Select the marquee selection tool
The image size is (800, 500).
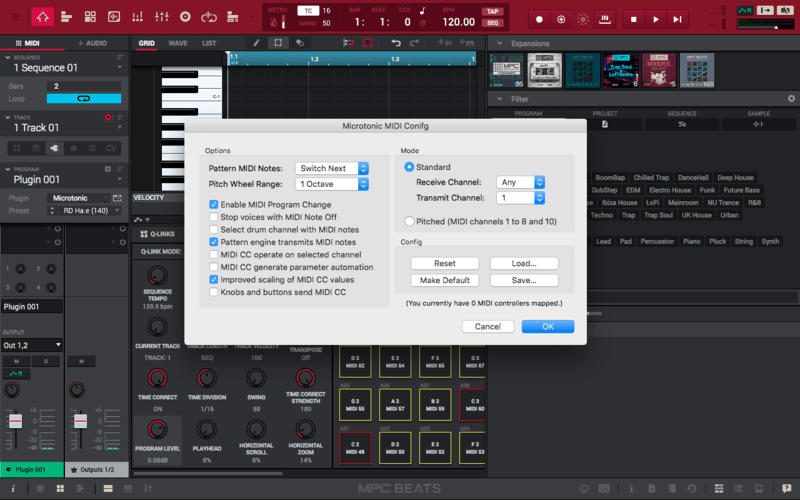click(x=278, y=43)
